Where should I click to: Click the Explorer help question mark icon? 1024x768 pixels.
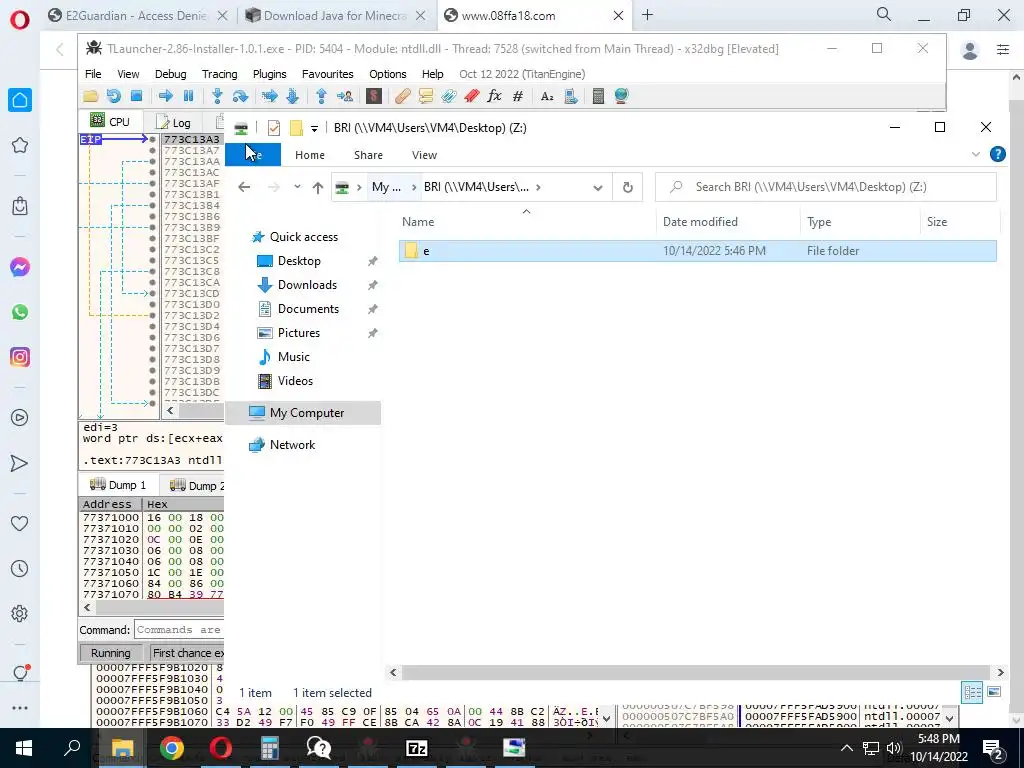click(x=997, y=154)
